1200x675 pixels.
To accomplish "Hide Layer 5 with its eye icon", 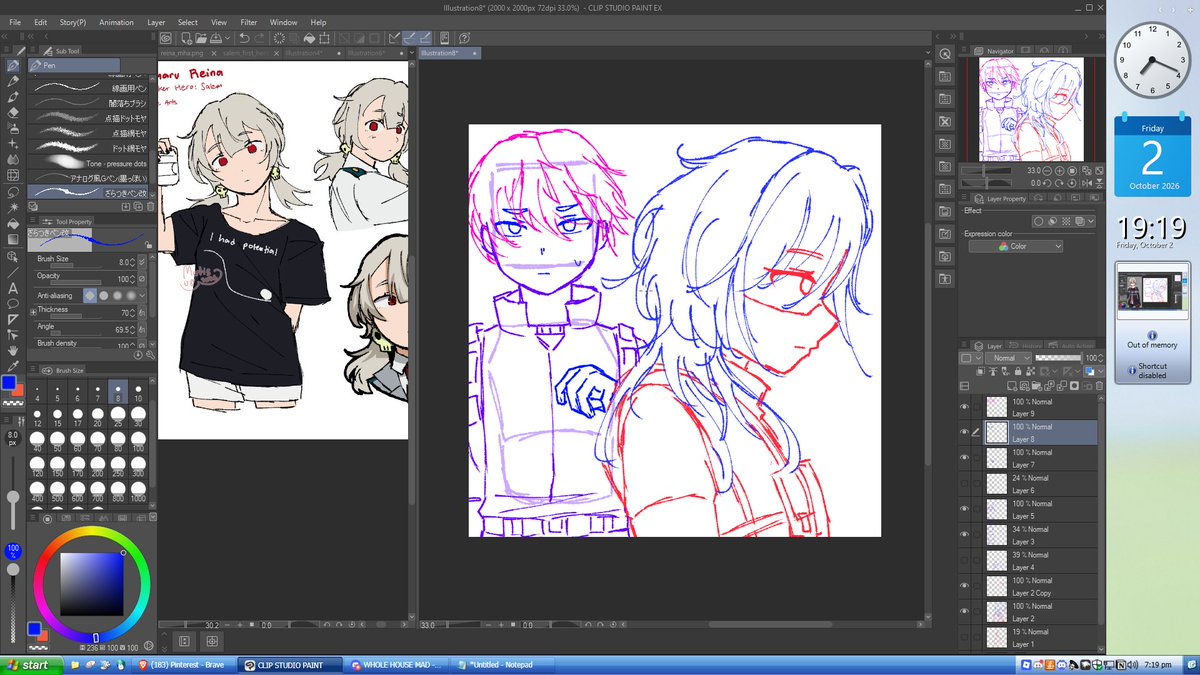I will [964, 509].
